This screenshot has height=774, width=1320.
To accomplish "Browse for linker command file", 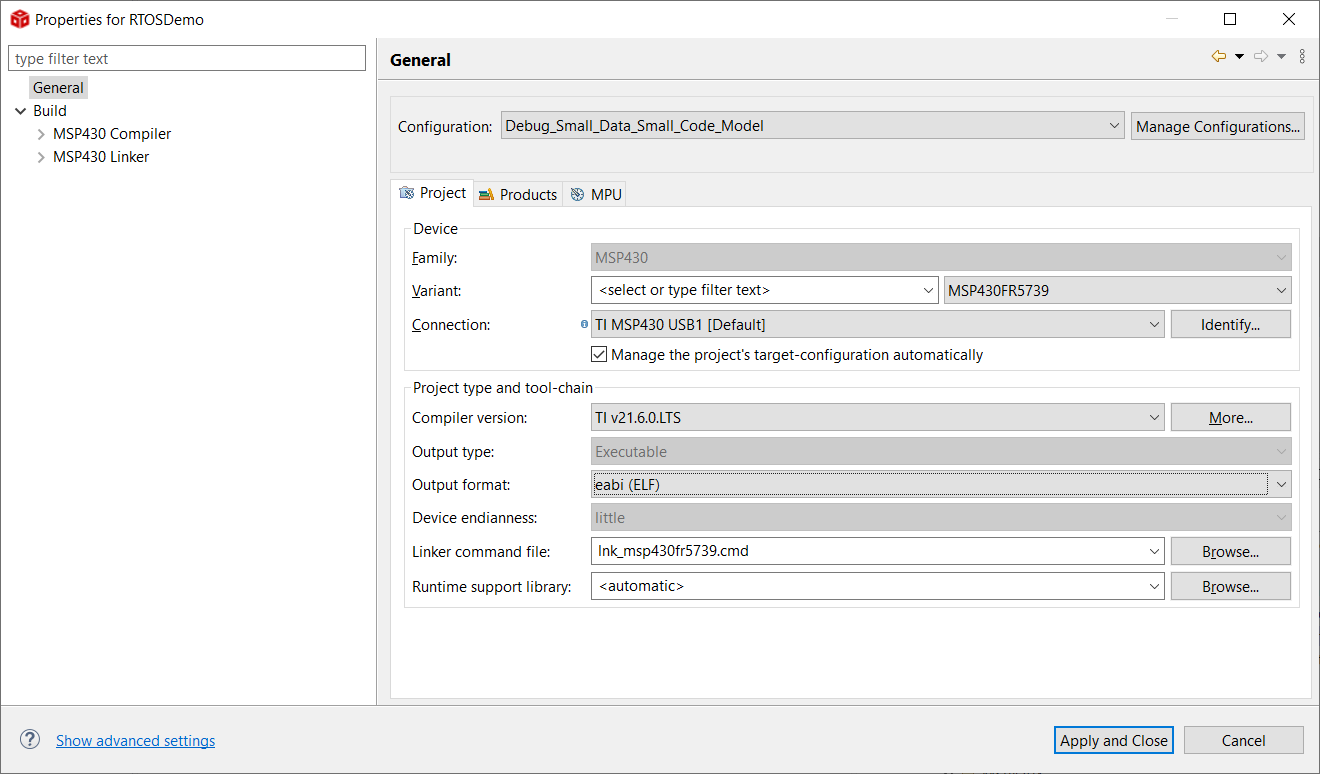I will pos(1230,551).
